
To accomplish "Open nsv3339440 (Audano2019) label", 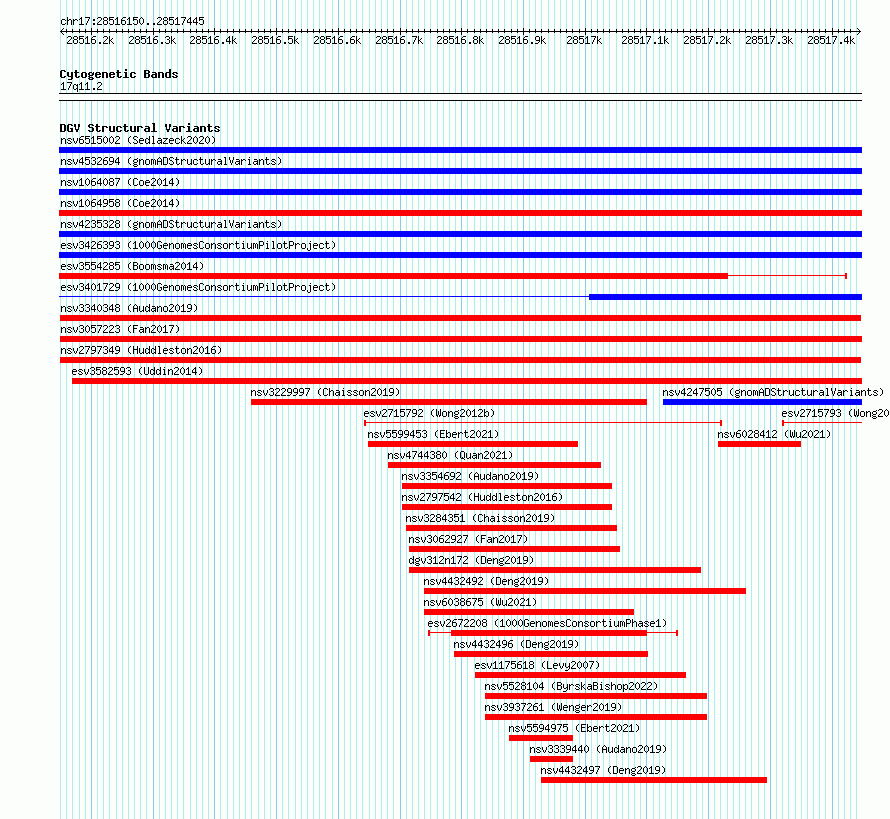I will point(598,749).
